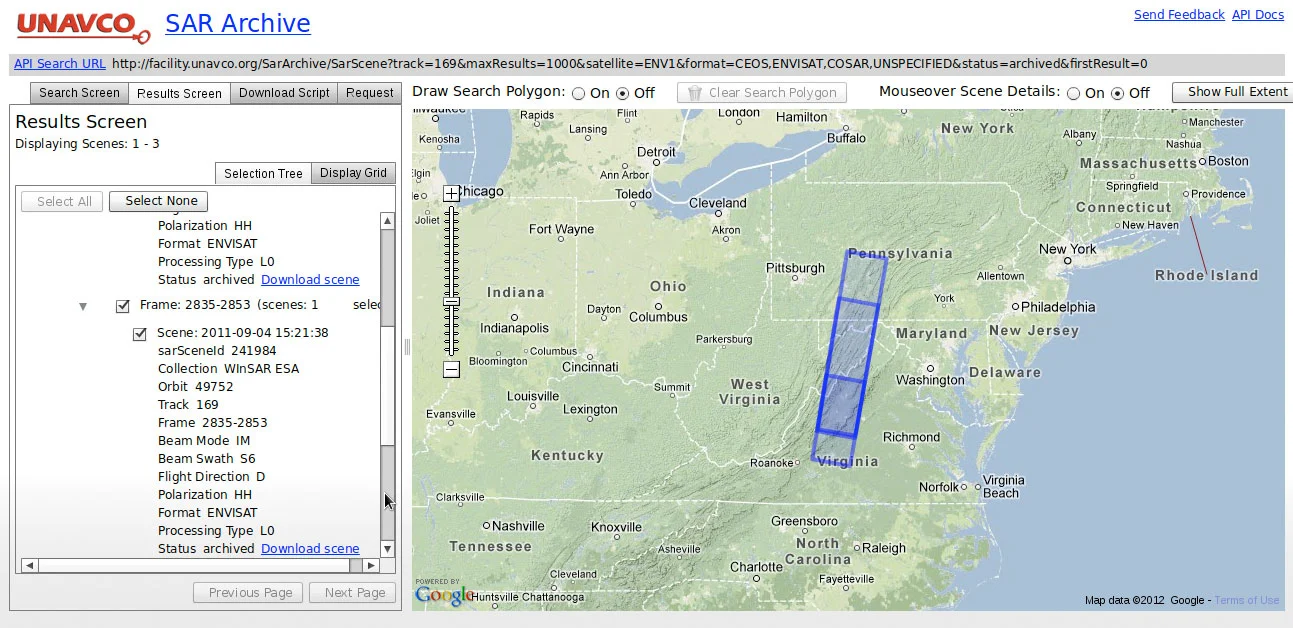The height and width of the screenshot is (628, 1293).
Task: Open the Download Script tab
Action: point(284,93)
